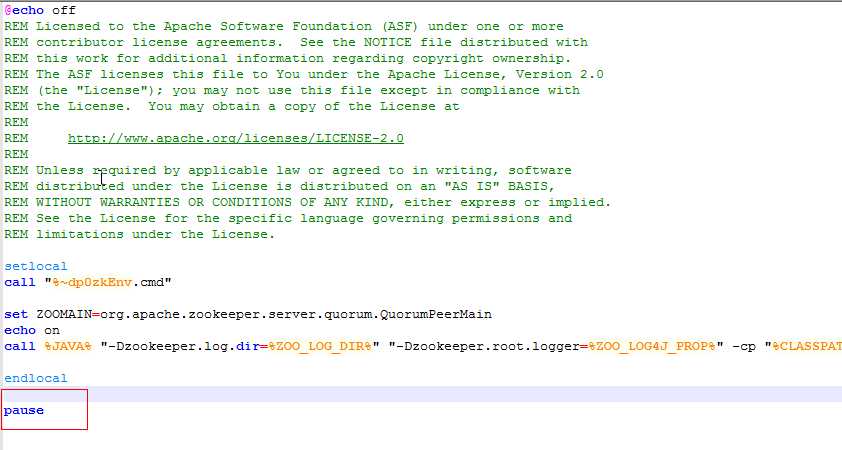
Task: Click 'REM See the License for the specific' line
Action: click(288, 219)
